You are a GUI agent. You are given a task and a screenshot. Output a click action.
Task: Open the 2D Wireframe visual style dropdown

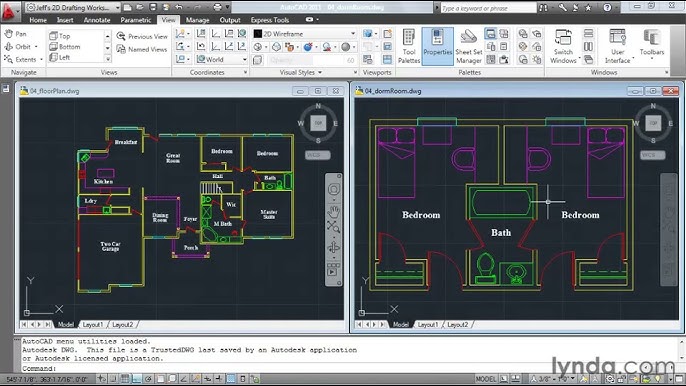[305, 34]
